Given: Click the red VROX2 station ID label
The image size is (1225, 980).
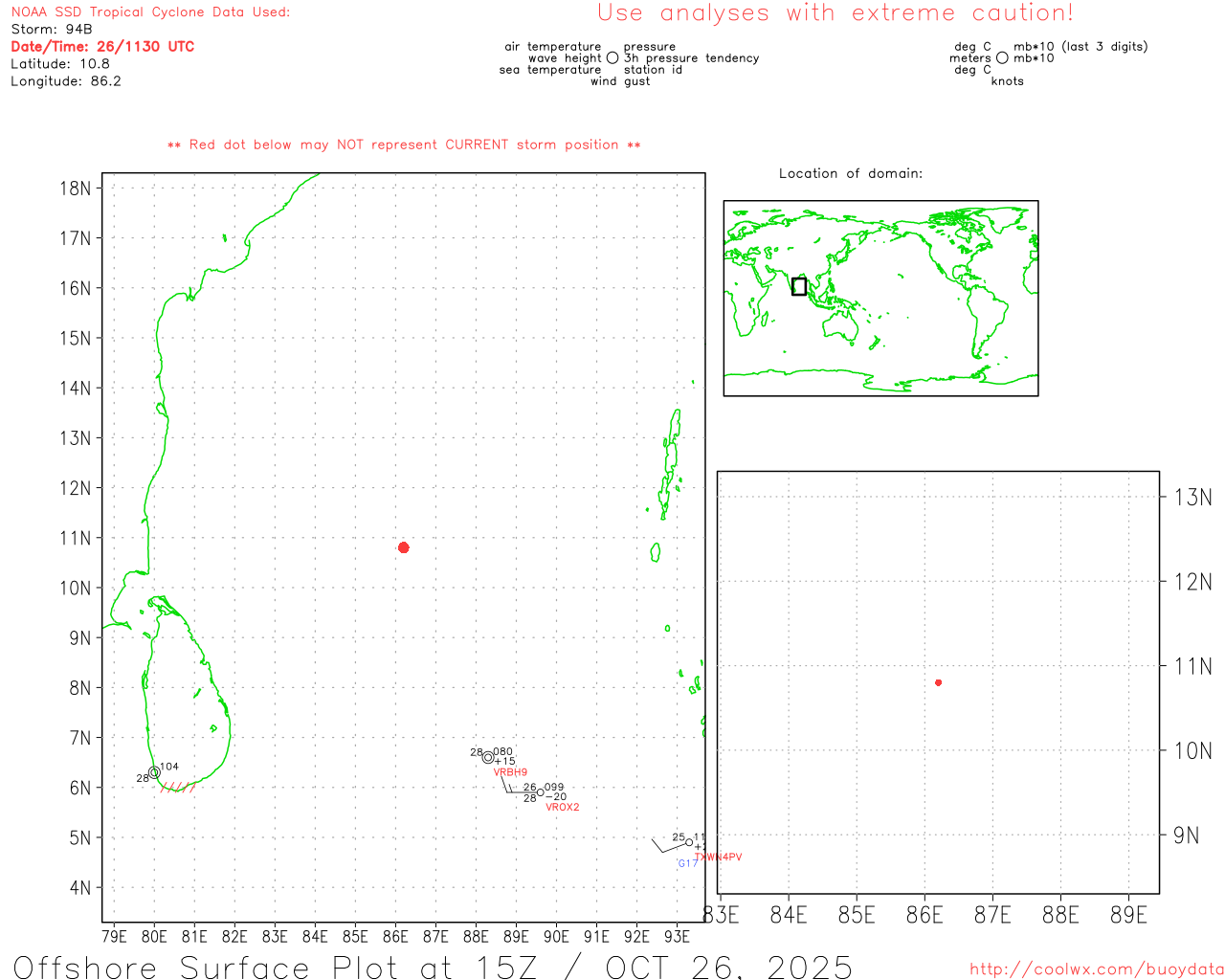Looking at the screenshot, I should (562, 808).
